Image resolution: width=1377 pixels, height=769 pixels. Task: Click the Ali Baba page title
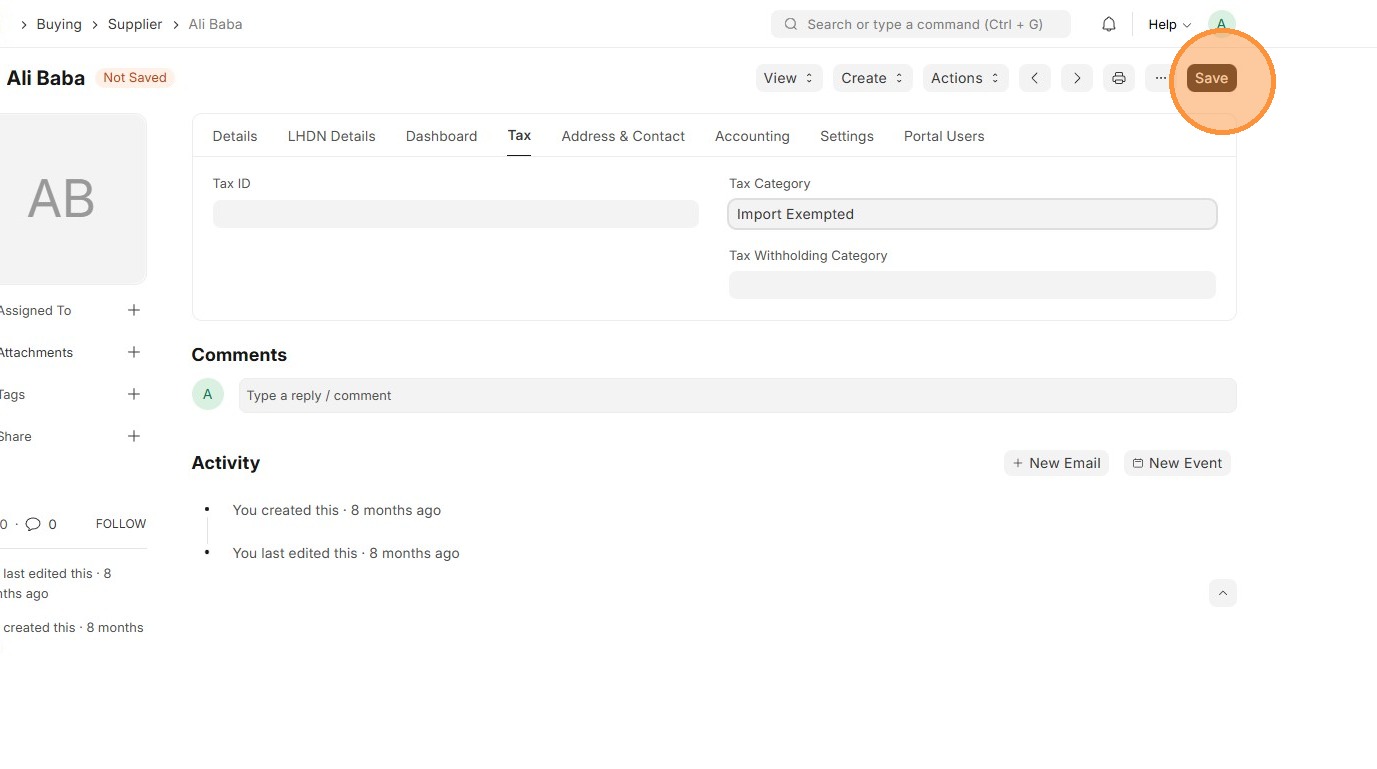pos(46,78)
